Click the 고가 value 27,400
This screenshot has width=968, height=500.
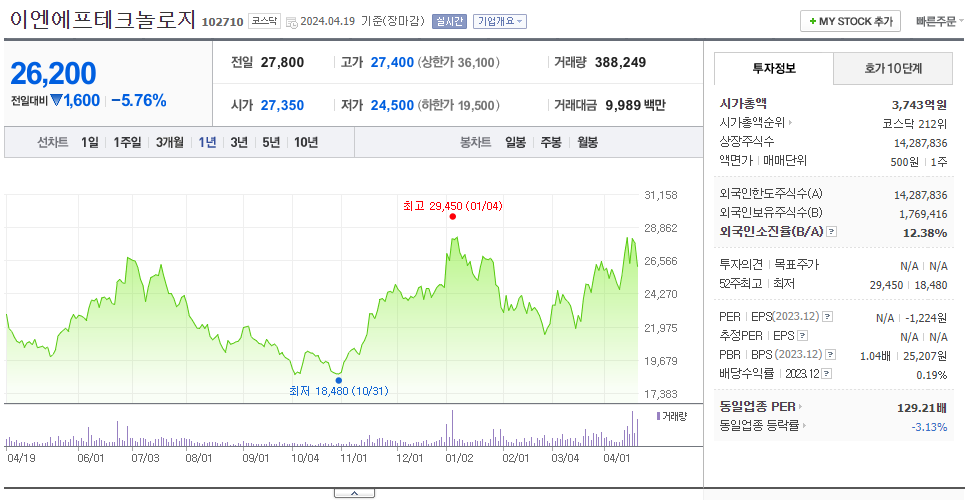[x=392, y=62]
